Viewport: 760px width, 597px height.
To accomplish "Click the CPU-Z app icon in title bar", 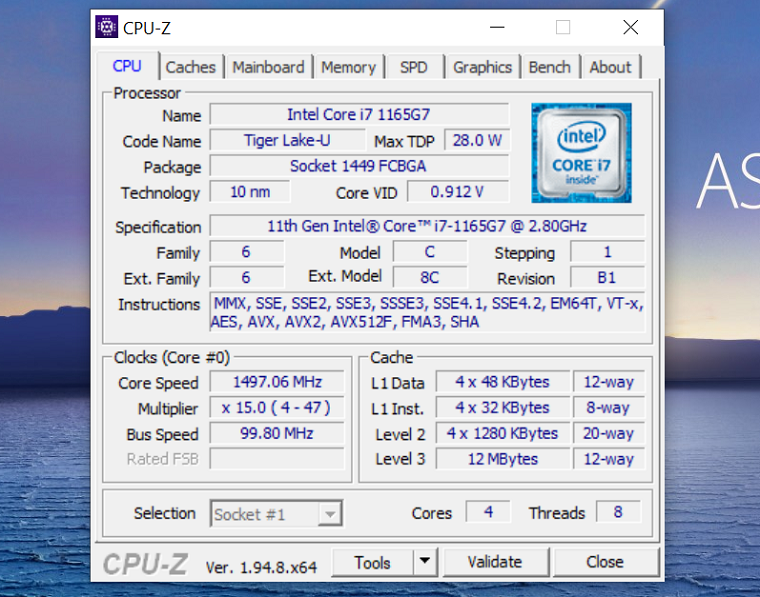I will pyautogui.click(x=107, y=27).
